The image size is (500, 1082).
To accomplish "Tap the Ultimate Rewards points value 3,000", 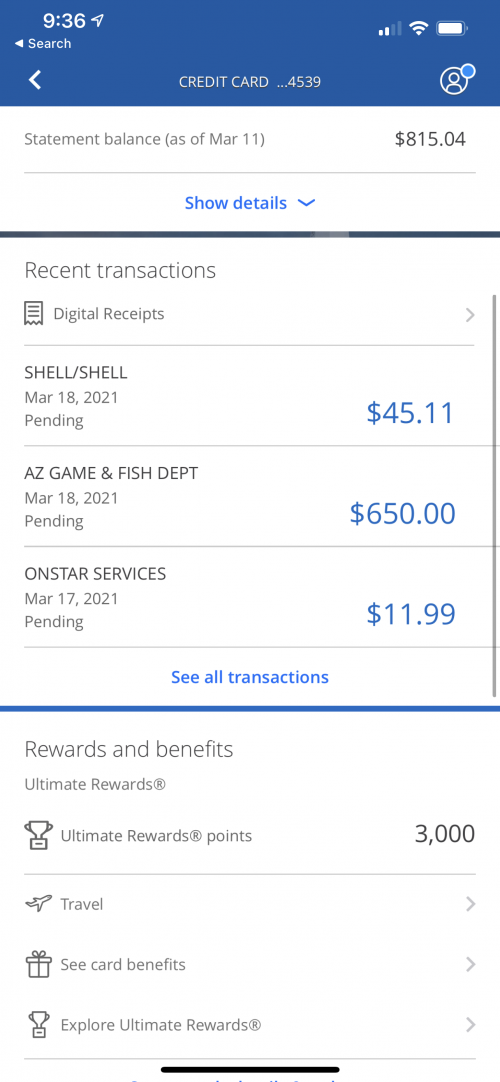I will (x=445, y=834).
